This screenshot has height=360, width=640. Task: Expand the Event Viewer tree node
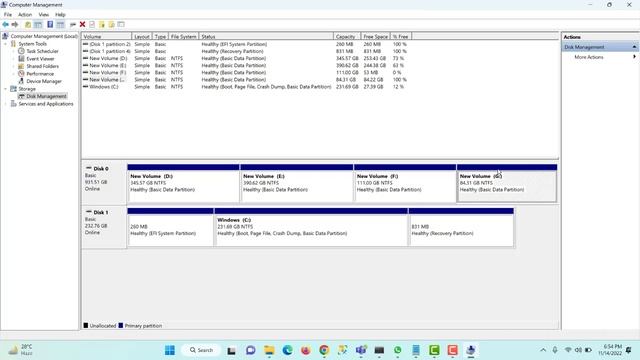13,59
